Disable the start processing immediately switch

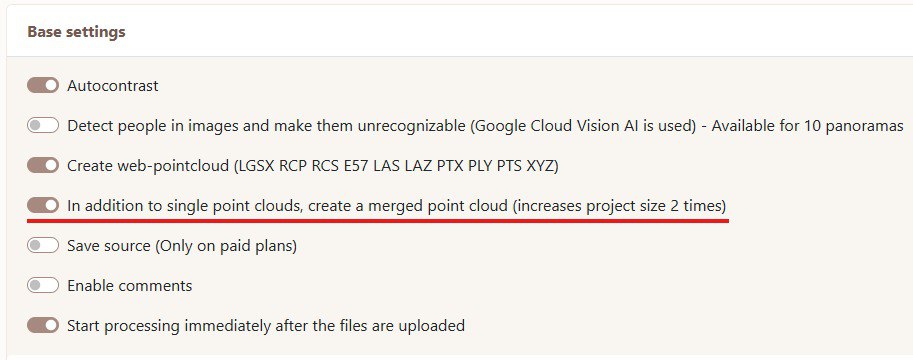[x=43, y=325]
